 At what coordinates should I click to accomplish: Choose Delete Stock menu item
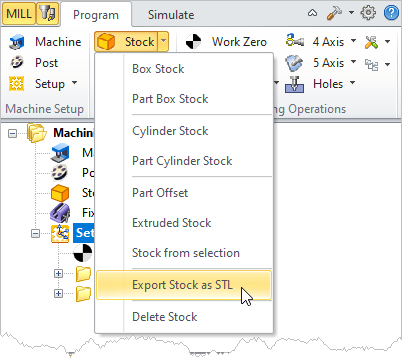[x=184, y=317]
